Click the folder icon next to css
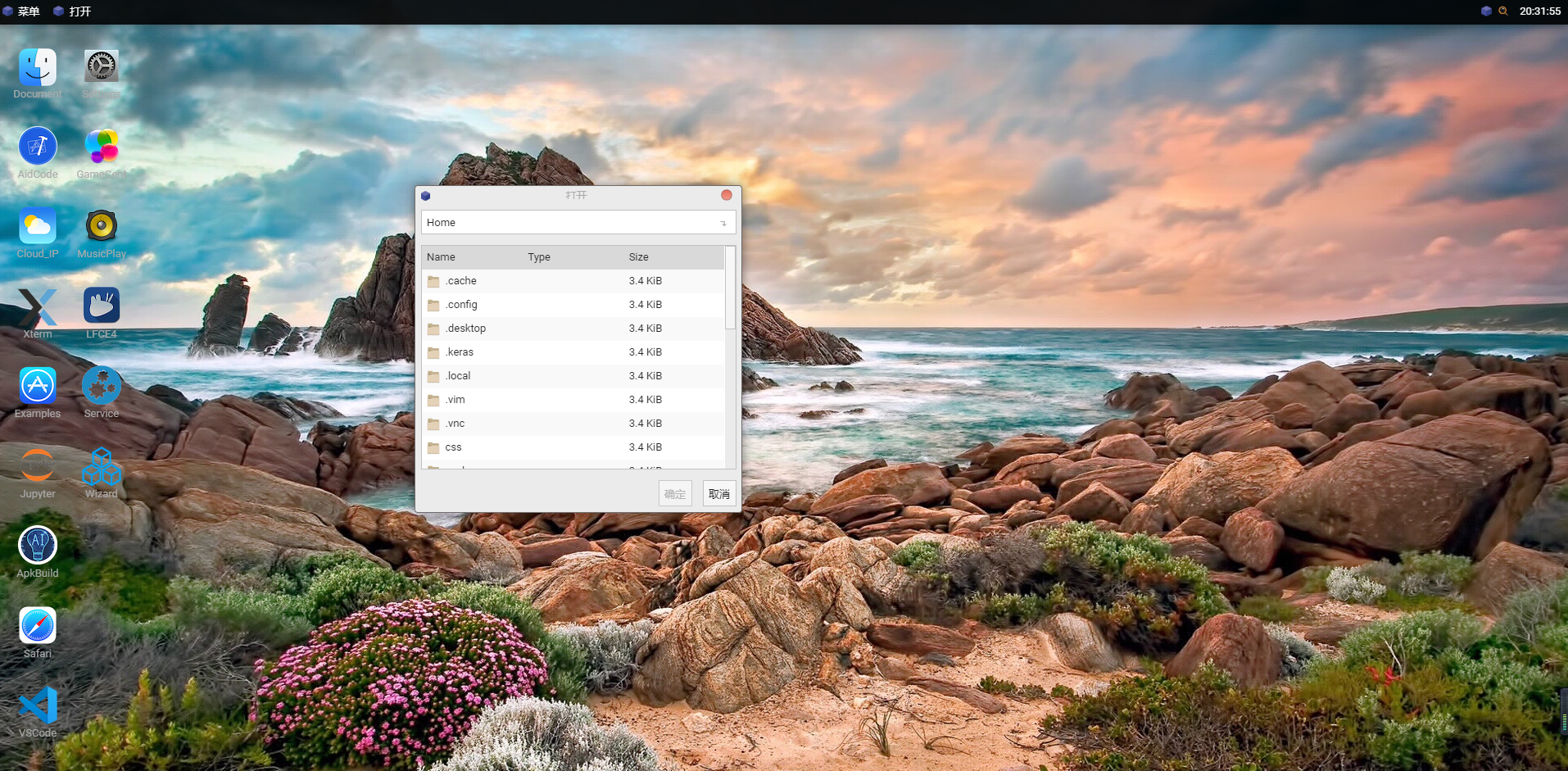Viewport: 1568px width, 771px height. click(433, 447)
